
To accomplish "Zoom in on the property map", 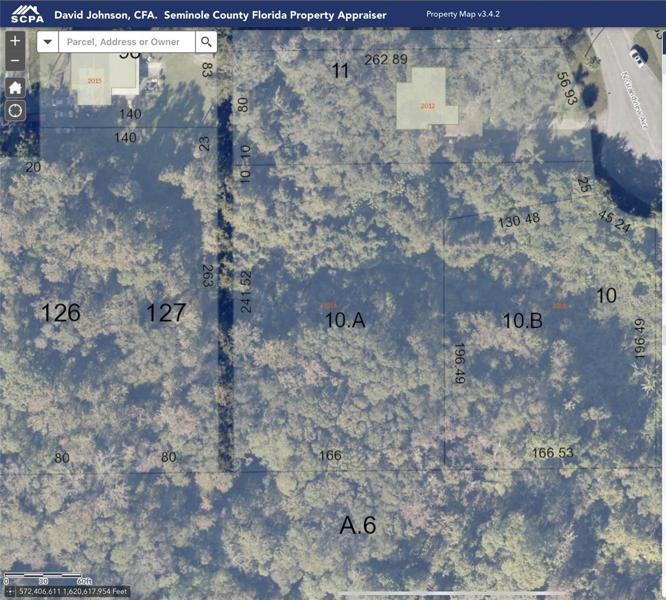I will (15, 41).
